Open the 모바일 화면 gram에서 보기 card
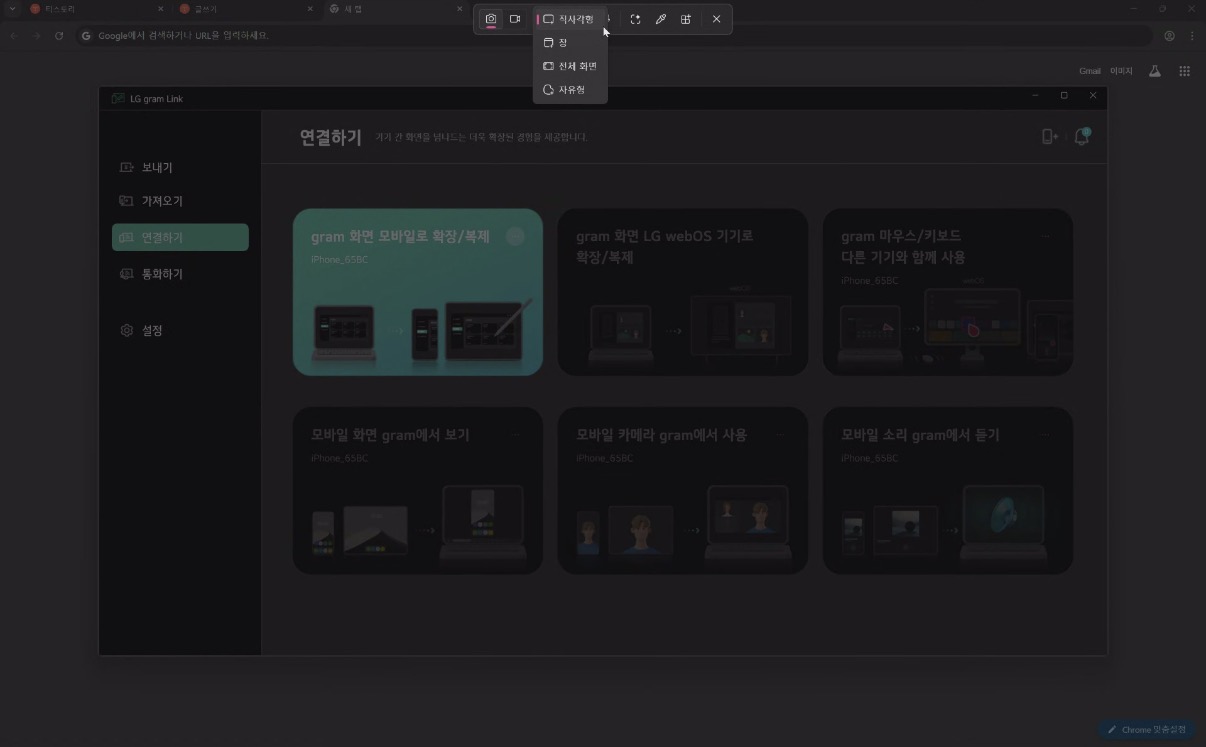 418,490
